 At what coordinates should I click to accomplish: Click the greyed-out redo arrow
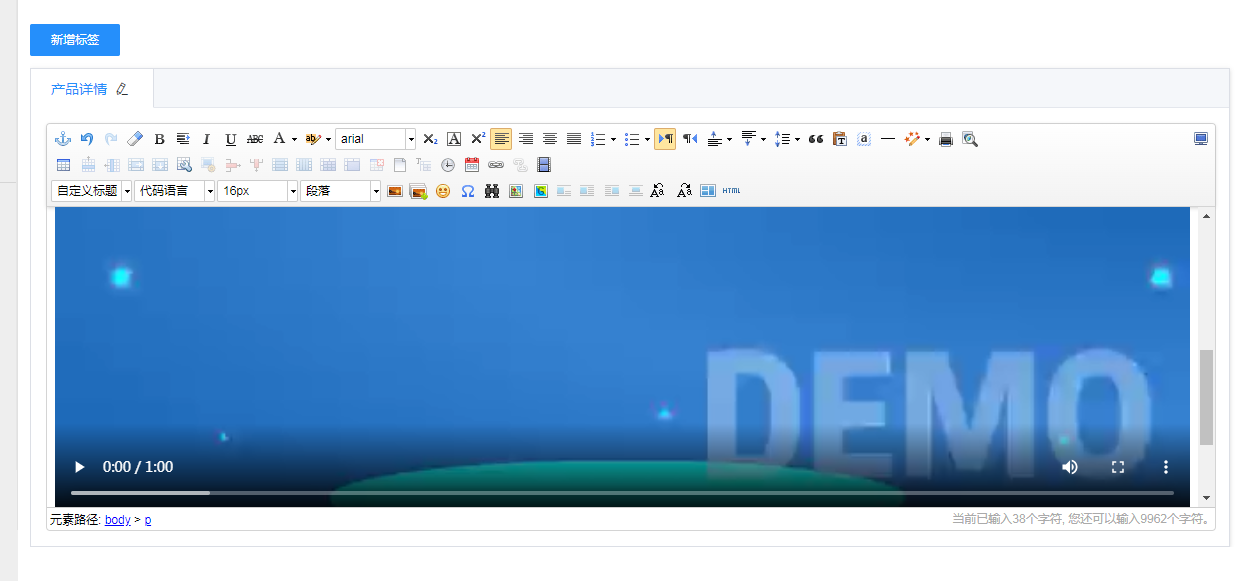(111, 139)
